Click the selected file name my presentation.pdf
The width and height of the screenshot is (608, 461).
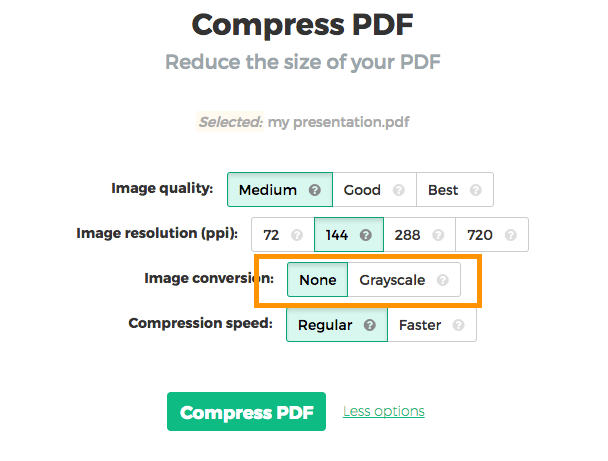pos(338,123)
